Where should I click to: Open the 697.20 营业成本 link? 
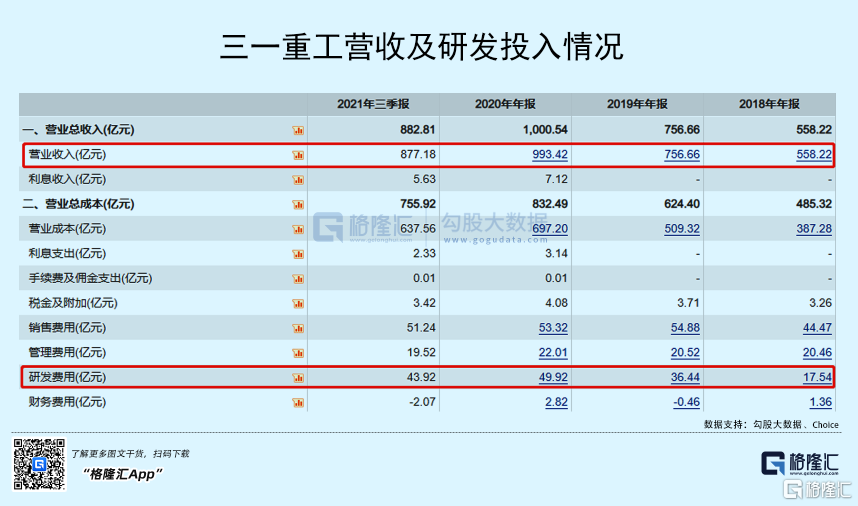point(550,229)
